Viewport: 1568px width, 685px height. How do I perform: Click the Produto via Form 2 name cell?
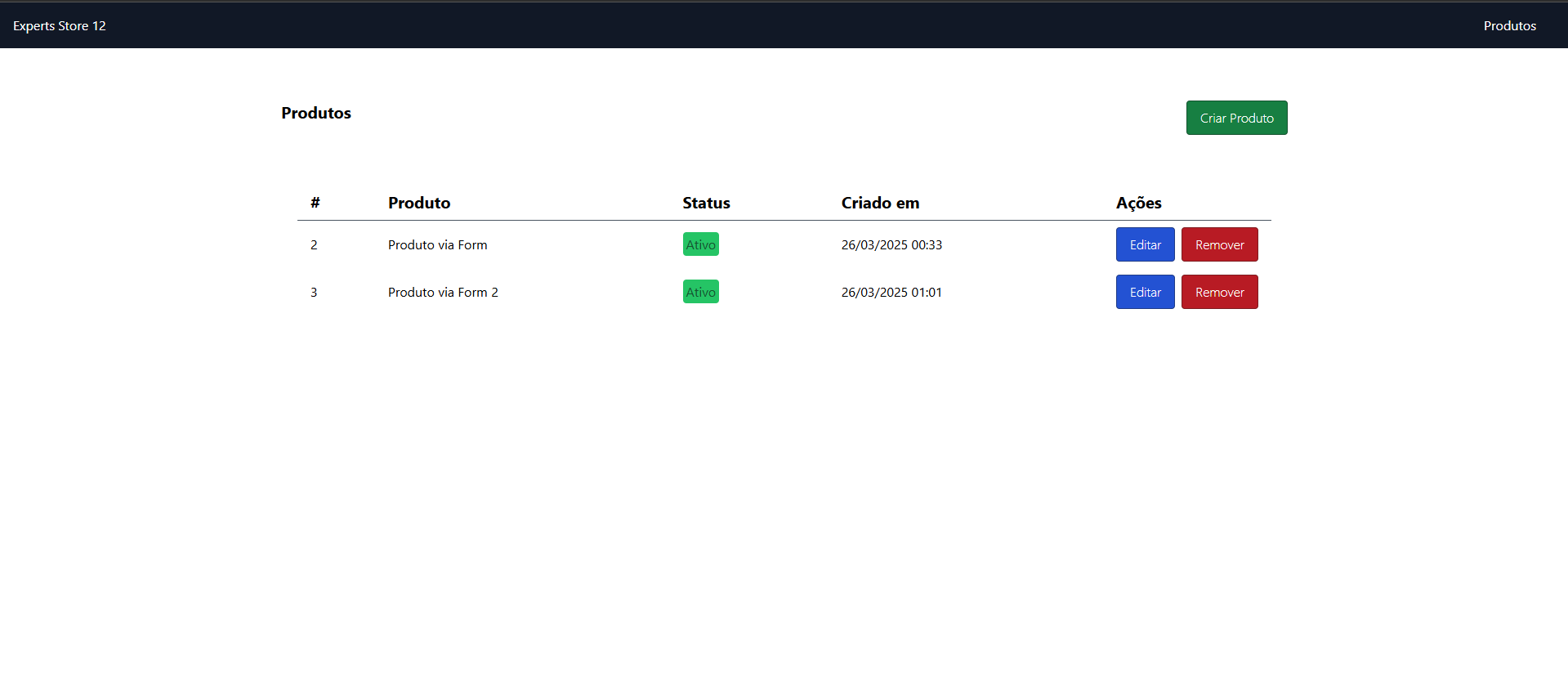pos(443,292)
